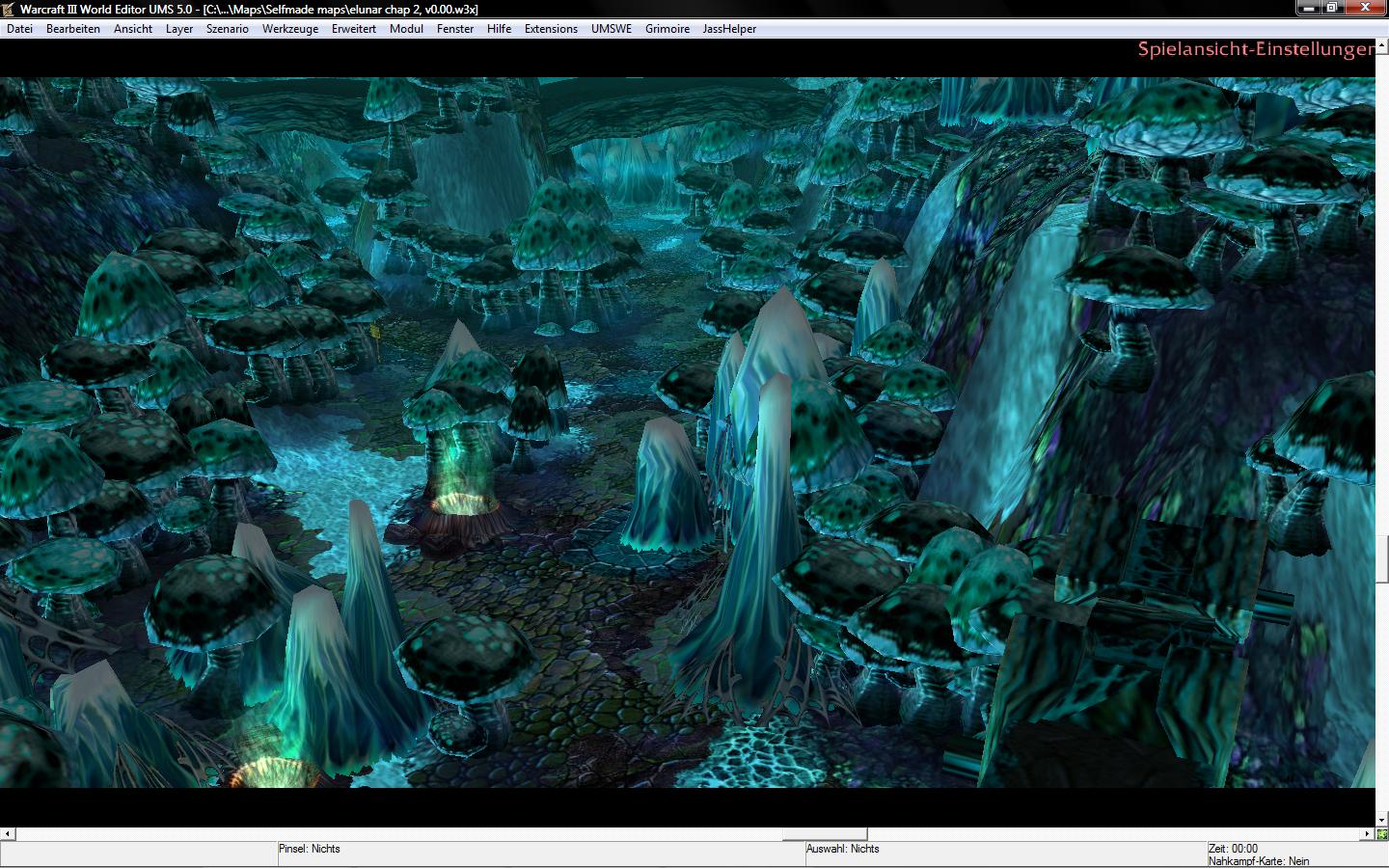This screenshot has height=868, width=1389.
Task: Open the Bearbeiten menu
Action: [73, 29]
